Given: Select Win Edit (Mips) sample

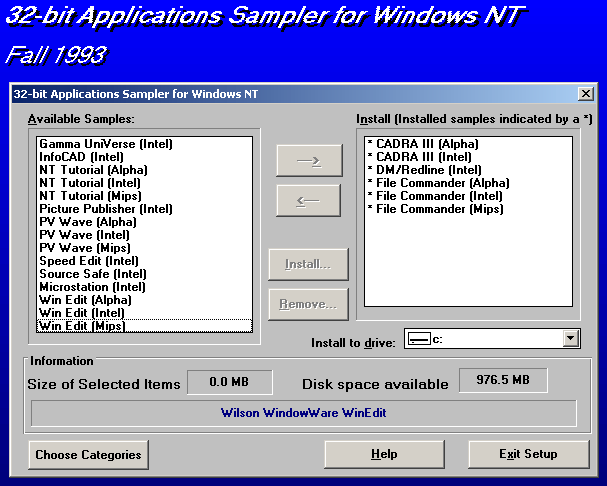Looking at the screenshot, I should [x=144, y=326].
